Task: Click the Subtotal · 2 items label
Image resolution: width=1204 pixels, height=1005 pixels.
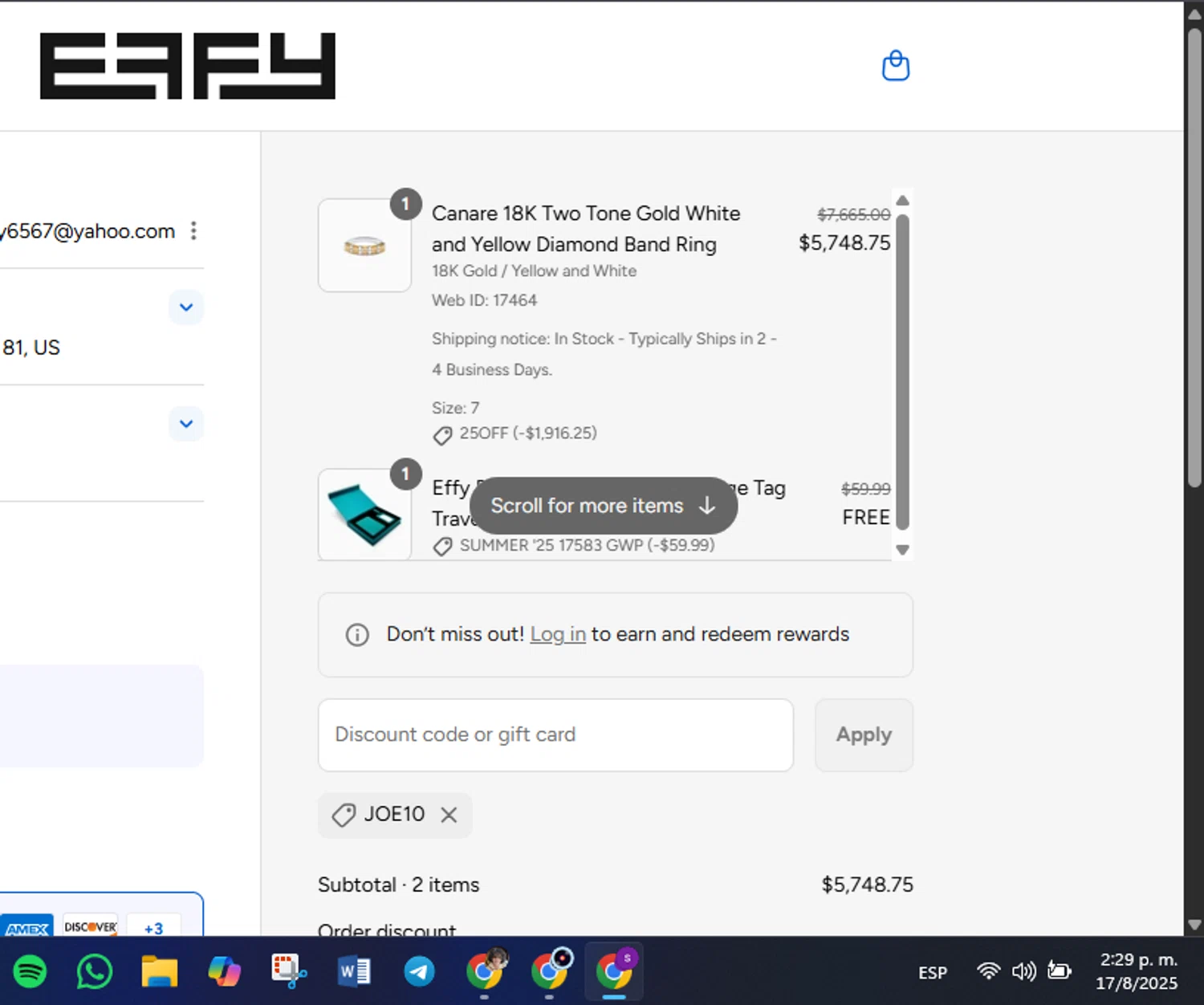Action: point(398,885)
